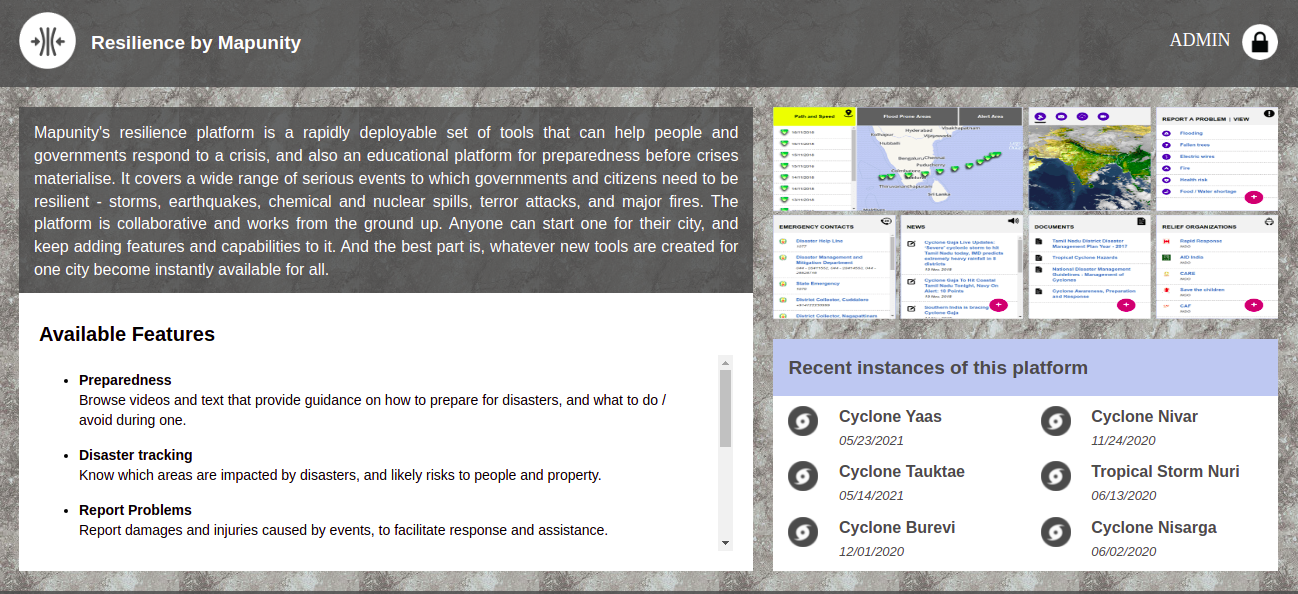Select the Documents panel thumbnail
This screenshot has height=594, width=1298.
1089,267
